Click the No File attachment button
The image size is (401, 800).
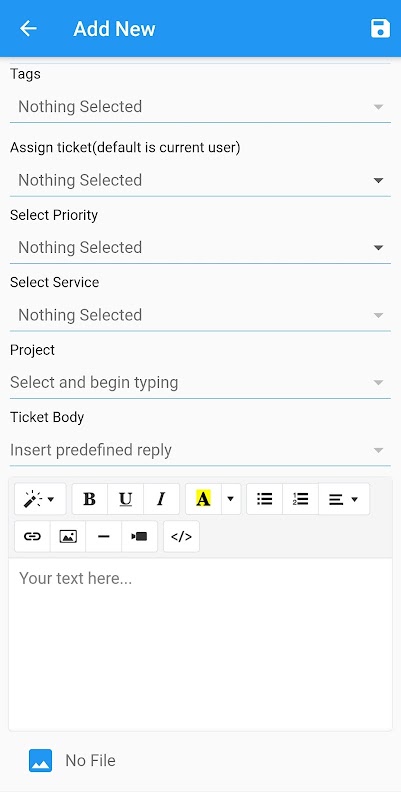pyautogui.click(x=72, y=760)
